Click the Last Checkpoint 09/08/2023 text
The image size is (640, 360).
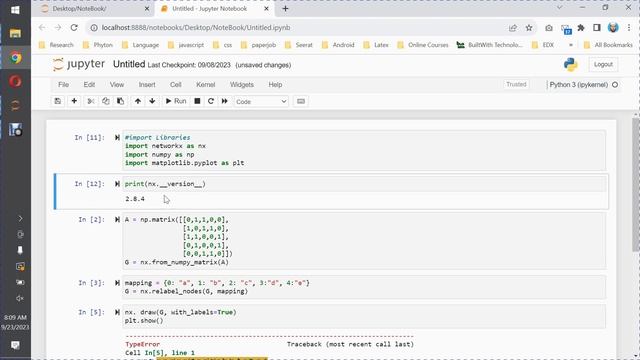(189, 65)
